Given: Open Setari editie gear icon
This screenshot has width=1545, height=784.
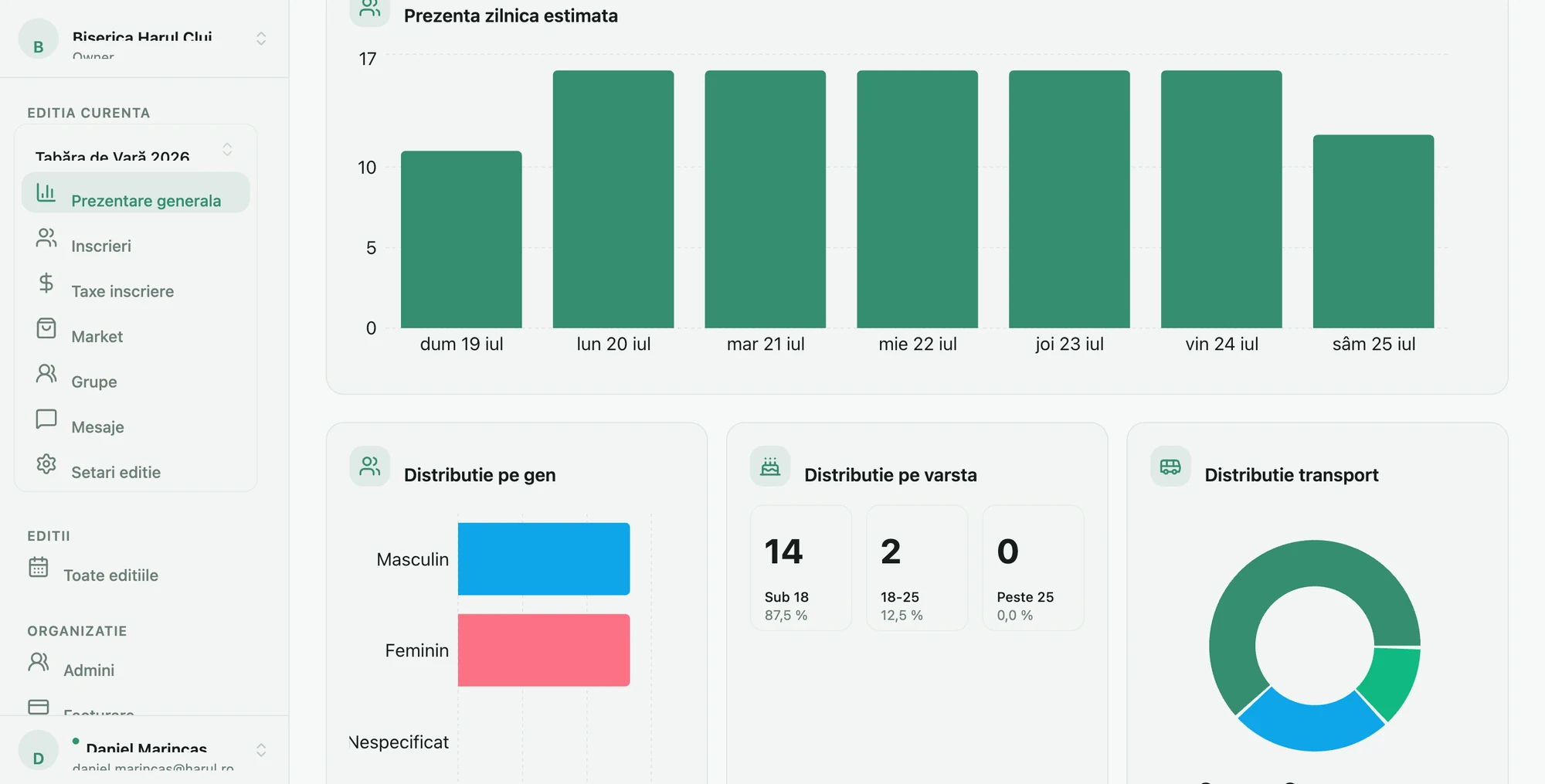Looking at the screenshot, I should point(46,464).
